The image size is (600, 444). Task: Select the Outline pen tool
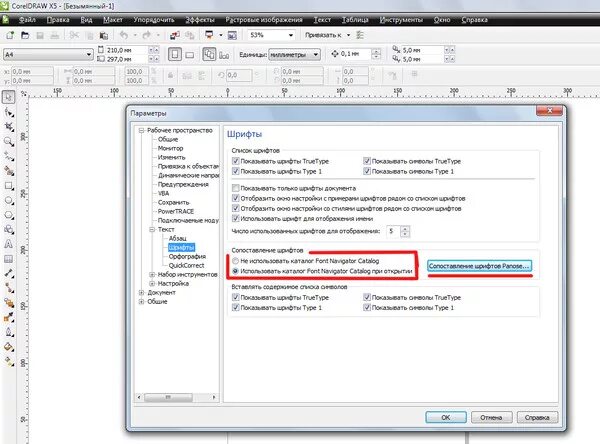[9, 332]
